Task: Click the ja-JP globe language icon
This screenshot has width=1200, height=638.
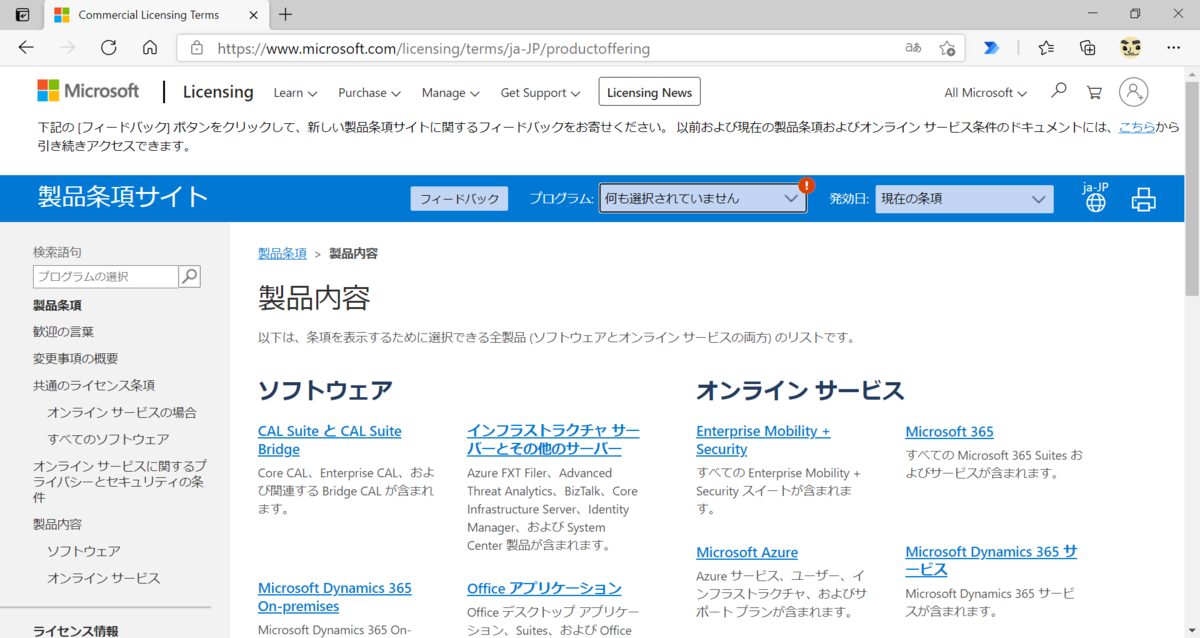Action: 1096,197
